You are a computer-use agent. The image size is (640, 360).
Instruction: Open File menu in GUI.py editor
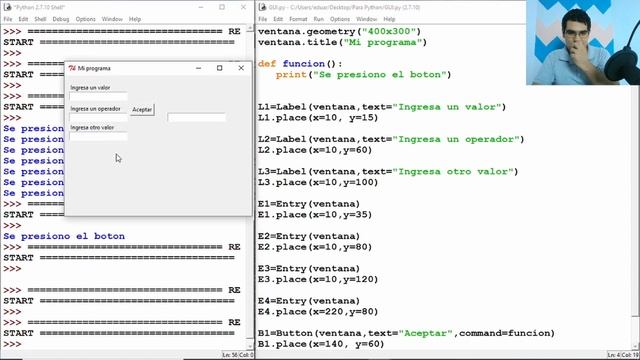262,19
